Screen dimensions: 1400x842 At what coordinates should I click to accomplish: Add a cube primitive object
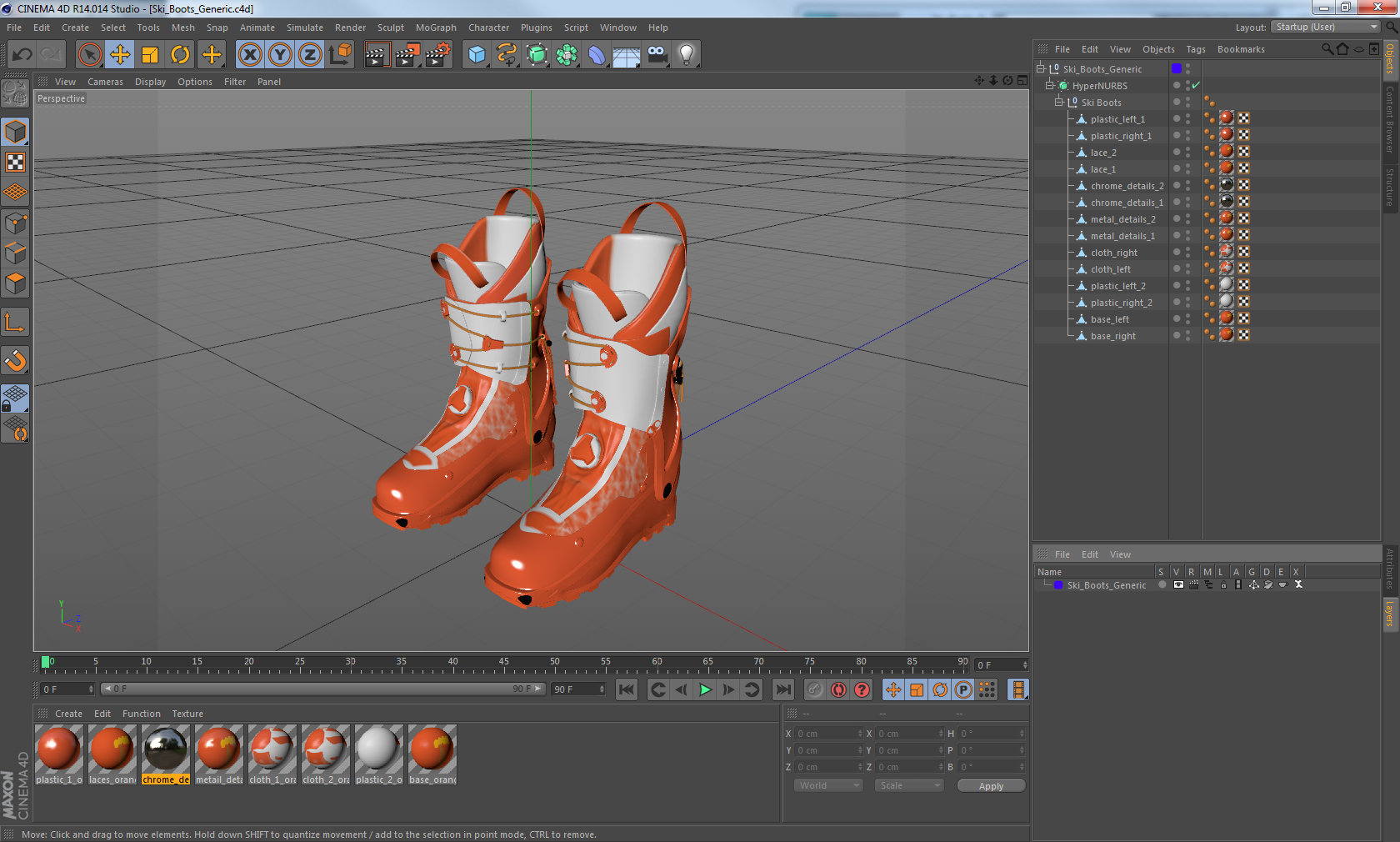coord(477,55)
